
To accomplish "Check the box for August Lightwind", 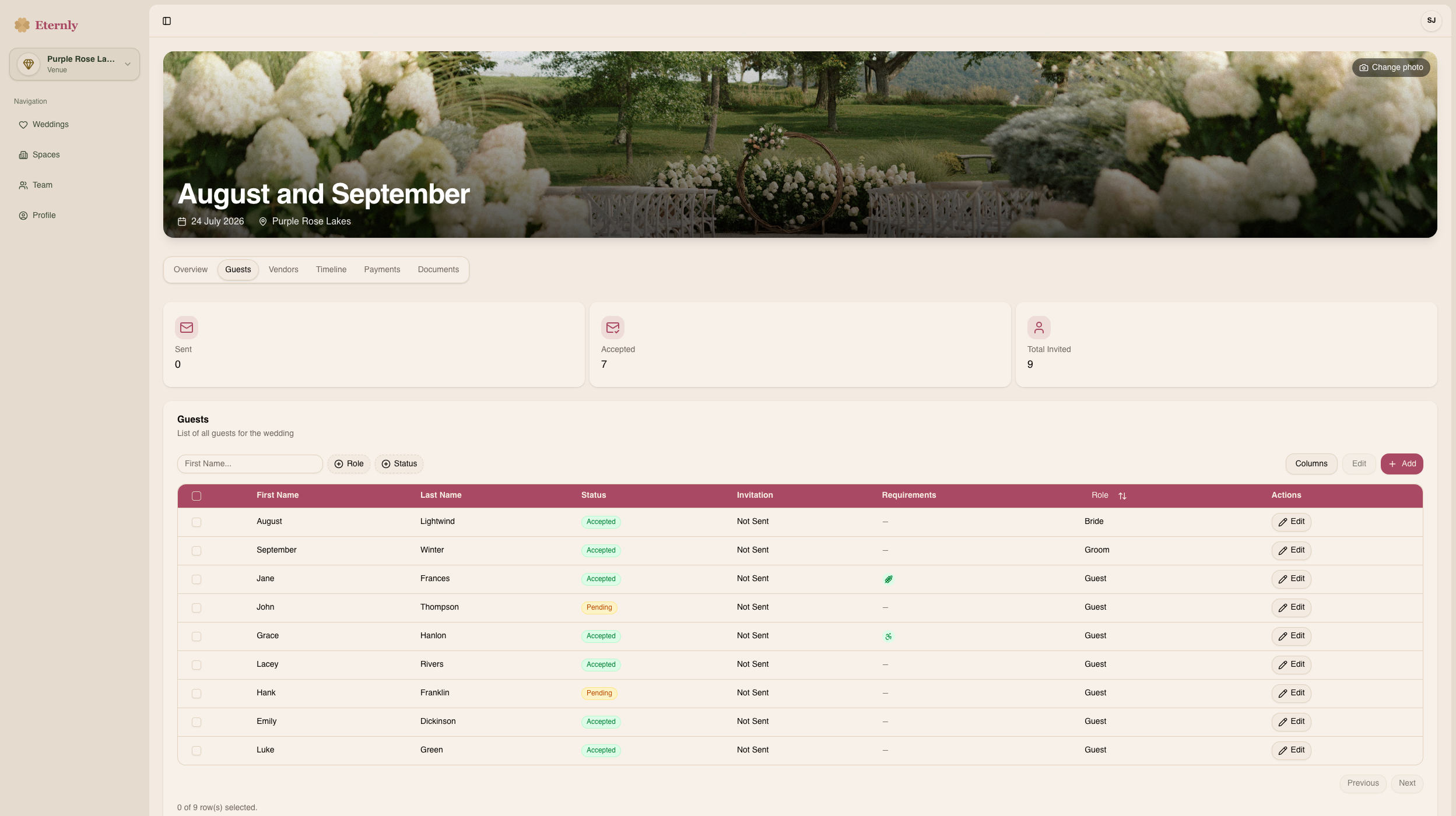I will pyautogui.click(x=197, y=522).
